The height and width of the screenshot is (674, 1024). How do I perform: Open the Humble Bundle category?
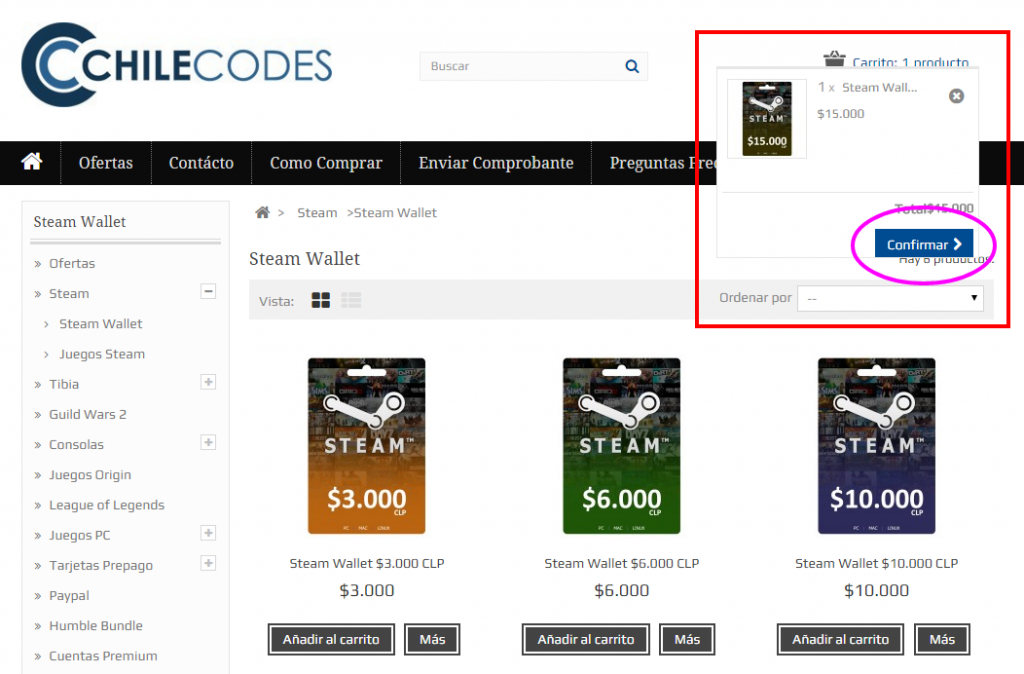pos(95,626)
